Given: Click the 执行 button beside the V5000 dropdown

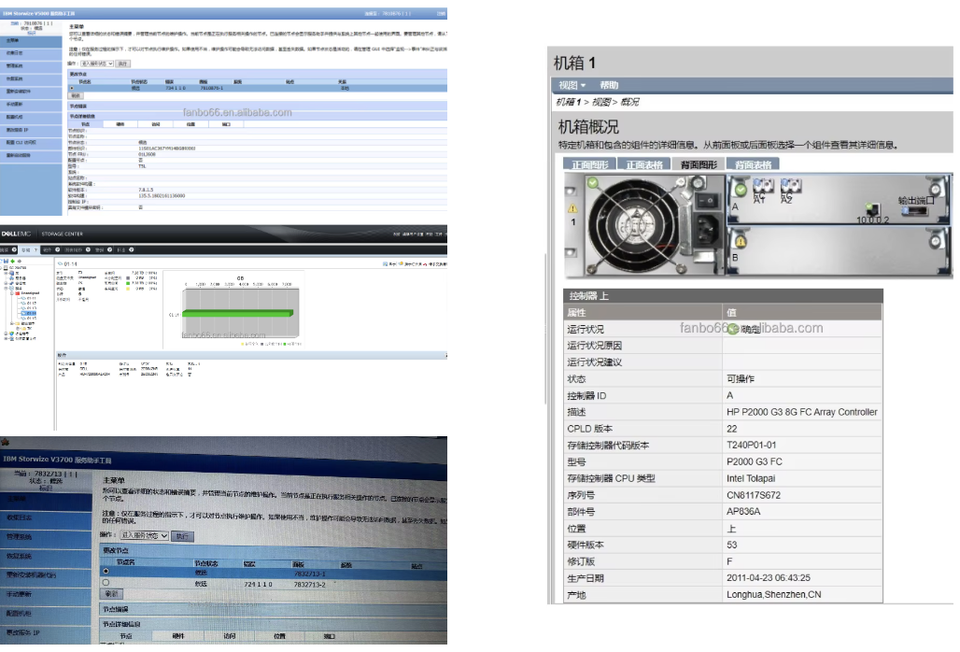Looking at the screenshot, I should click(122, 64).
